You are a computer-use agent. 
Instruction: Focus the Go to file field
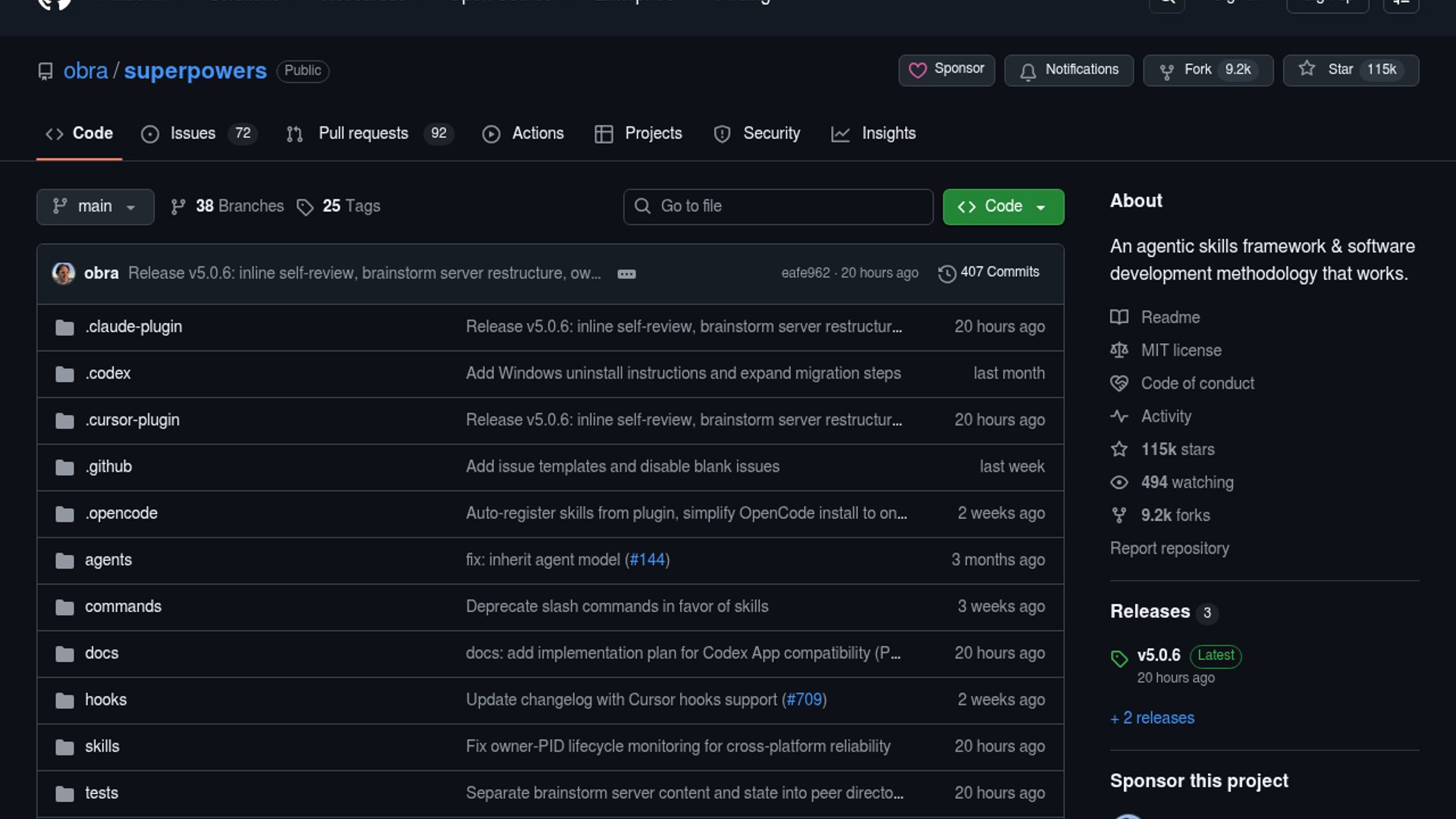778,206
